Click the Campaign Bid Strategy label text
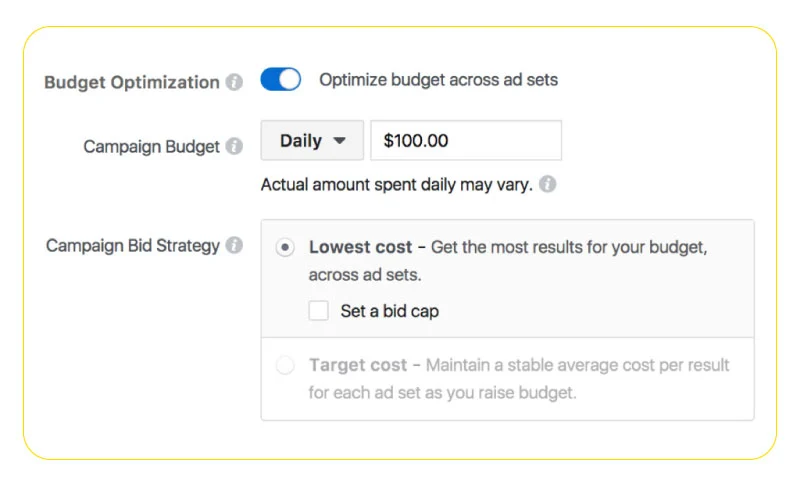800x484 pixels. 133,246
